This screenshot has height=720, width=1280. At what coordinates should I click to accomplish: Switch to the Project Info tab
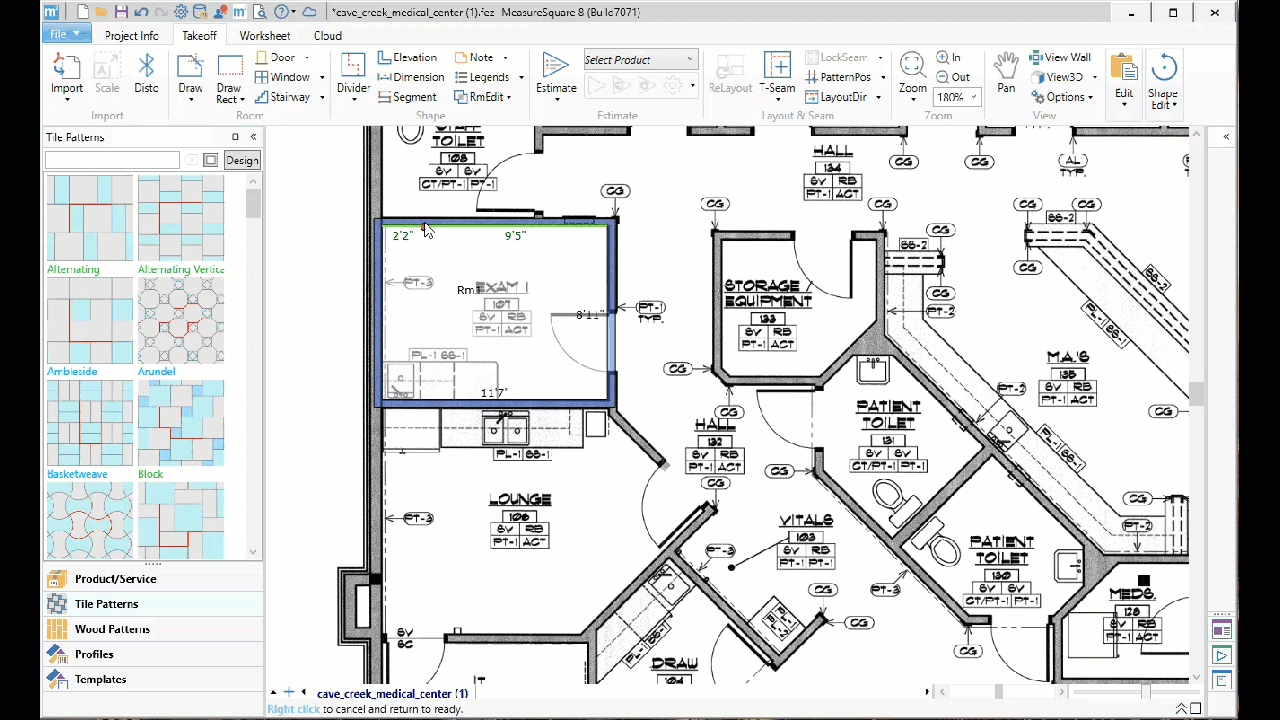tap(132, 35)
